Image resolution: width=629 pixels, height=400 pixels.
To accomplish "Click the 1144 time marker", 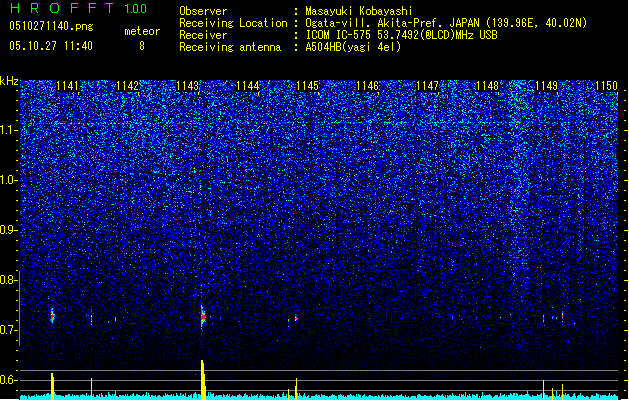I will click(x=248, y=86).
